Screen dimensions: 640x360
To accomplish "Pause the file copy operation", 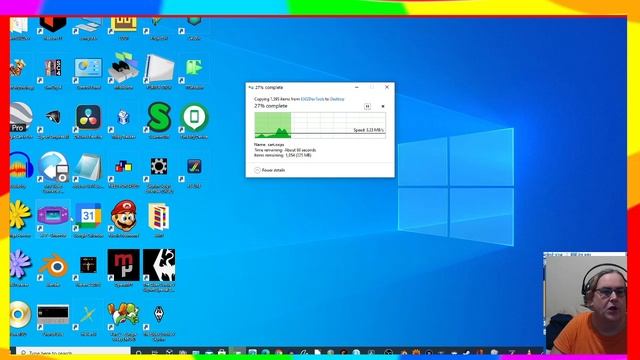I will 367,107.
